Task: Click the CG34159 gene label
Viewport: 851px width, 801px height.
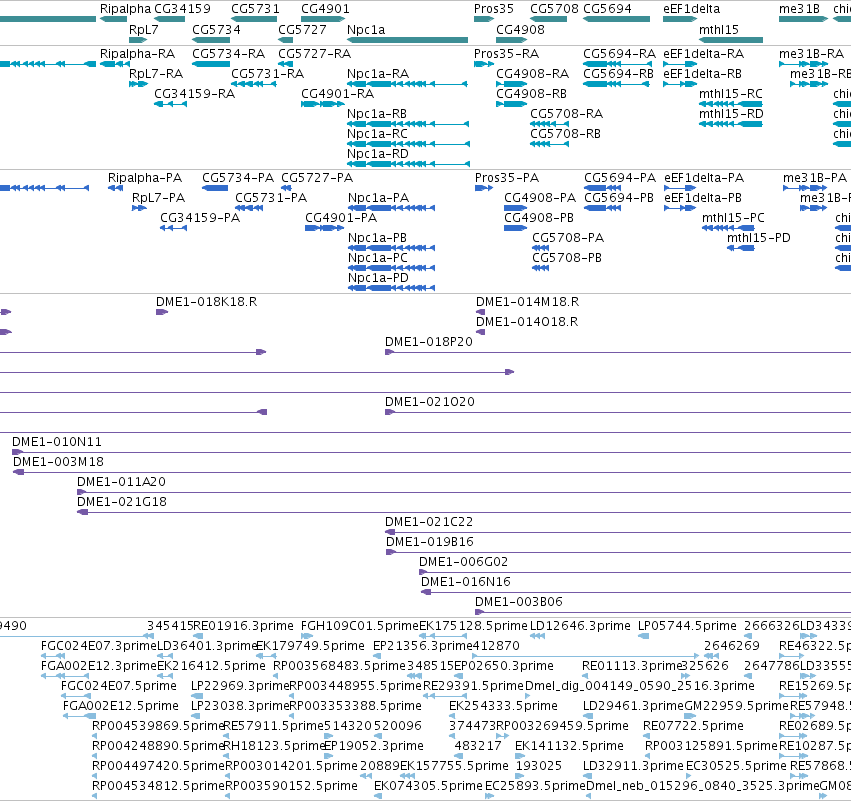Action: [182, 9]
